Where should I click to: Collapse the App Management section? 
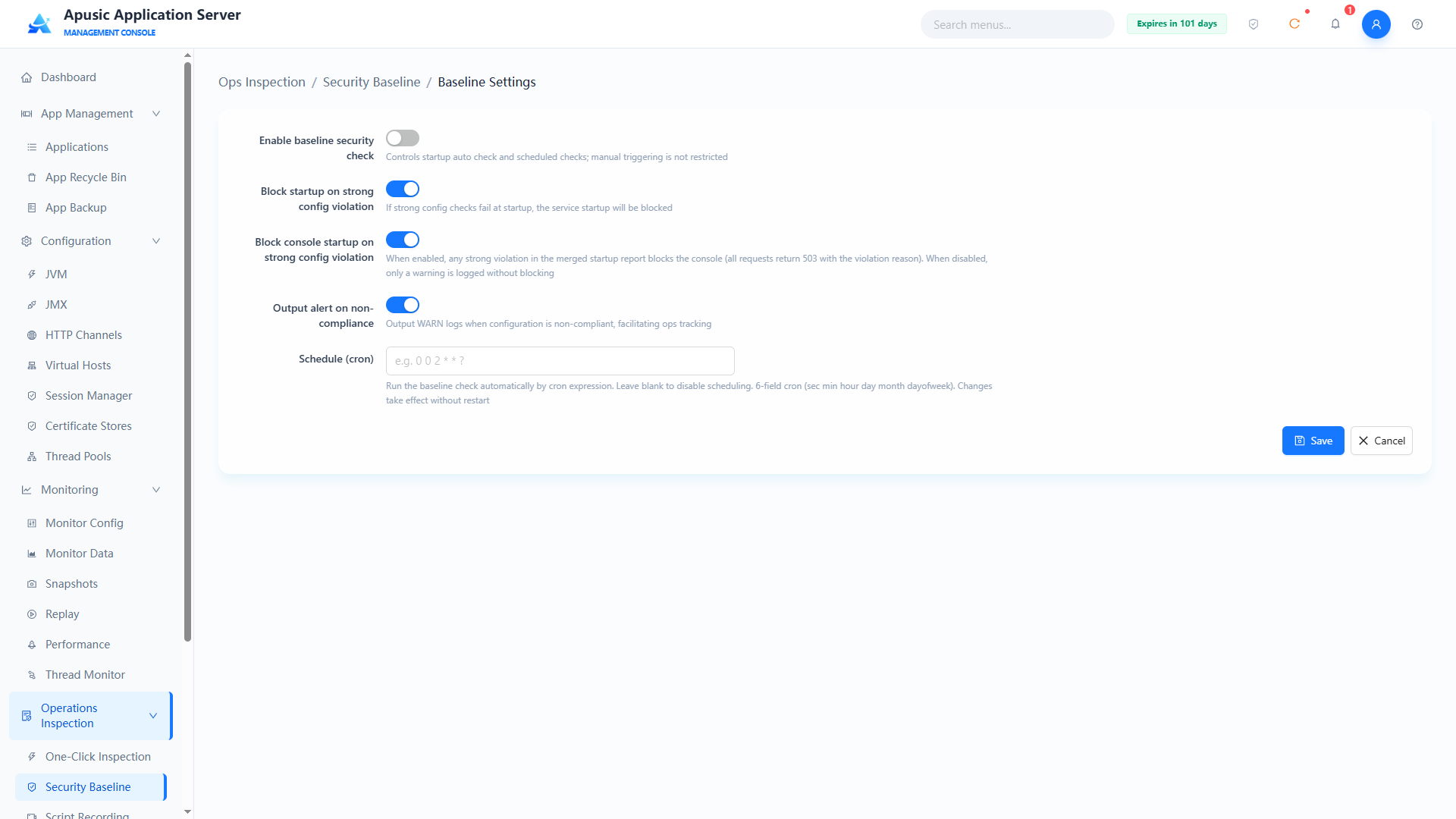pyautogui.click(x=156, y=114)
